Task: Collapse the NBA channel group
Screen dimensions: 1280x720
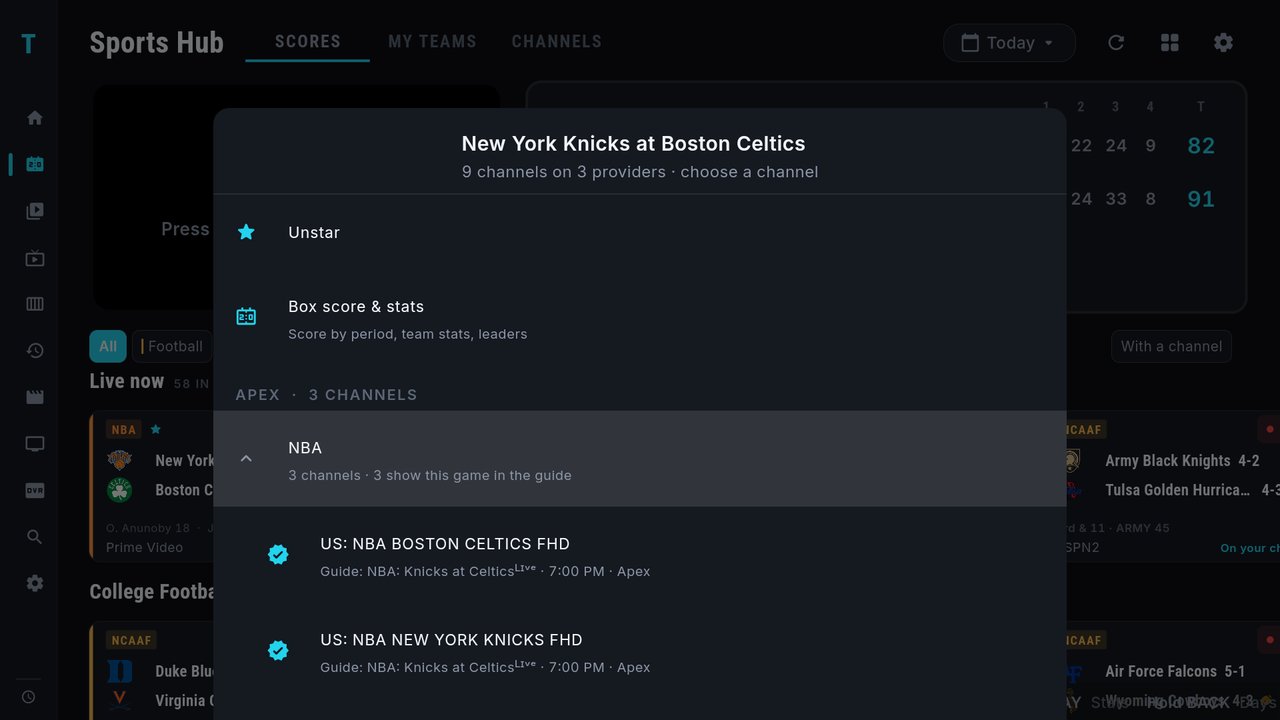Action: [x=640, y=459]
